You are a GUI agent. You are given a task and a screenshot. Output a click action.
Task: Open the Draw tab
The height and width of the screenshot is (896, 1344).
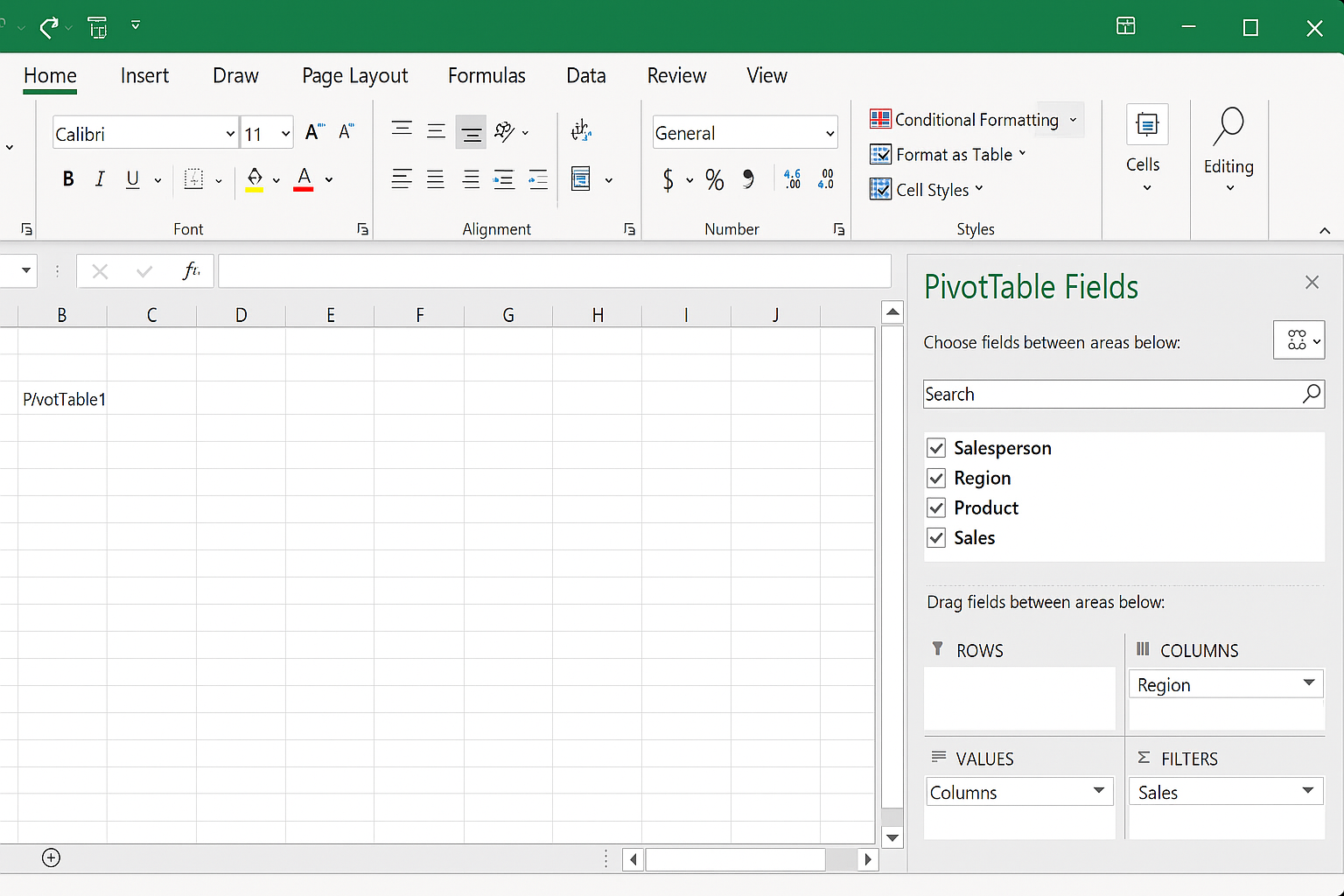tap(235, 76)
